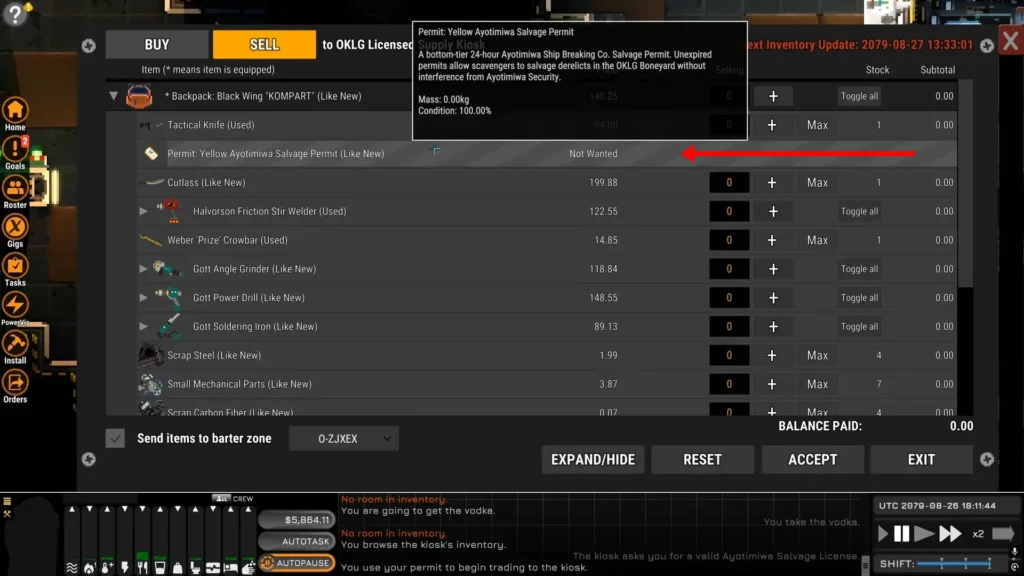Click the EXIT button
The image size is (1024, 576).
(x=921, y=460)
